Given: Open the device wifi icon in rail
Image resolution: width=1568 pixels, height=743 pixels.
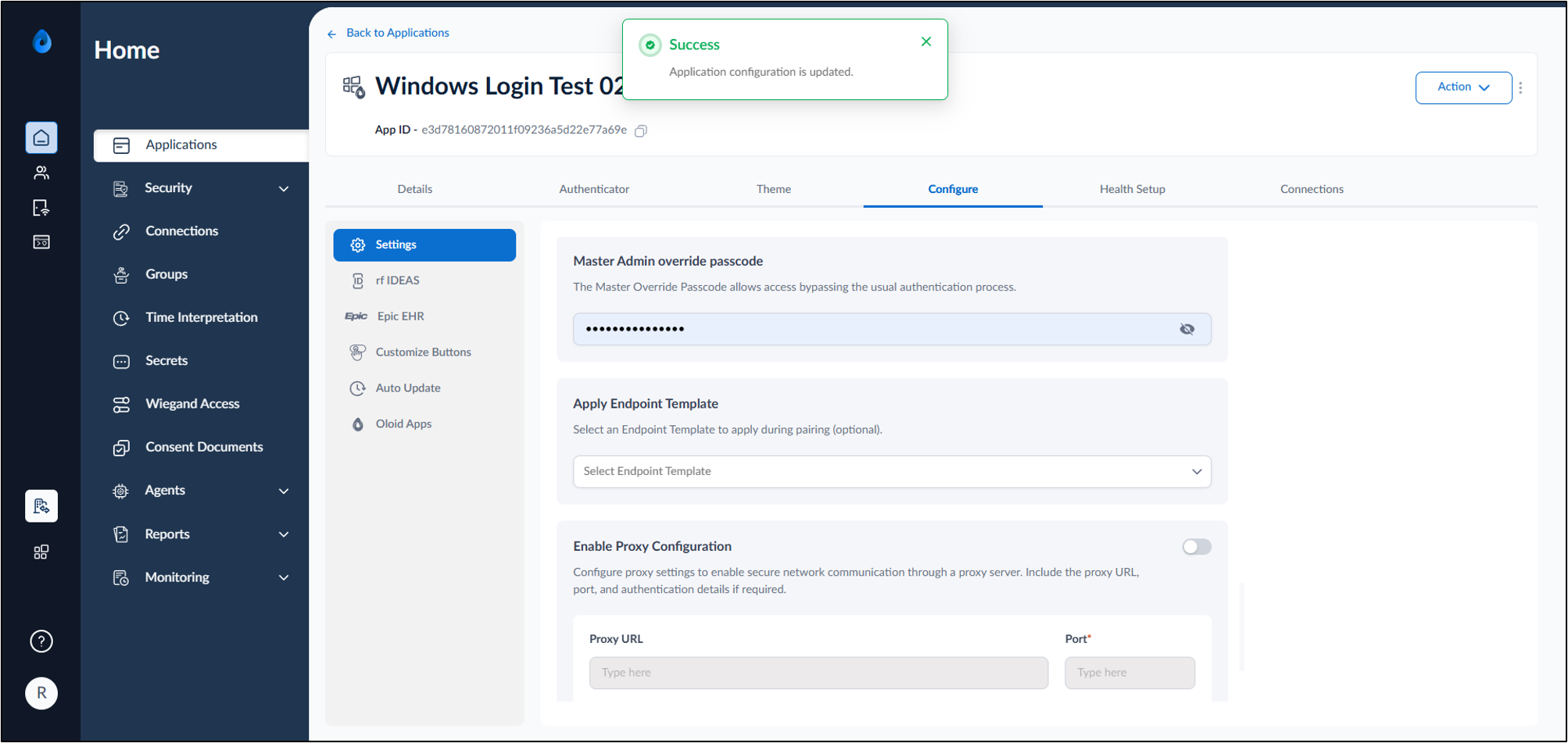Looking at the screenshot, I should coord(41,208).
